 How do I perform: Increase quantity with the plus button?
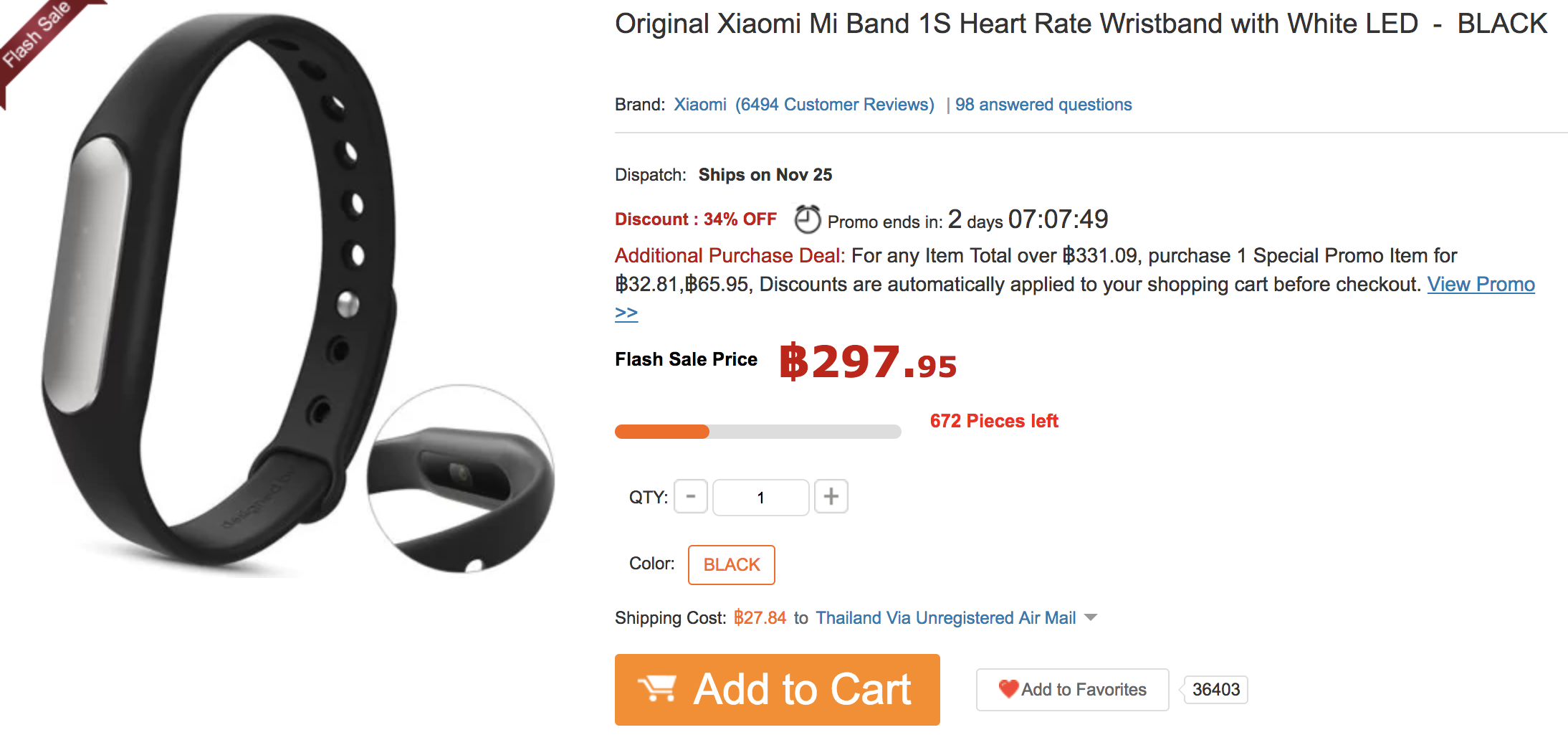pos(831,497)
